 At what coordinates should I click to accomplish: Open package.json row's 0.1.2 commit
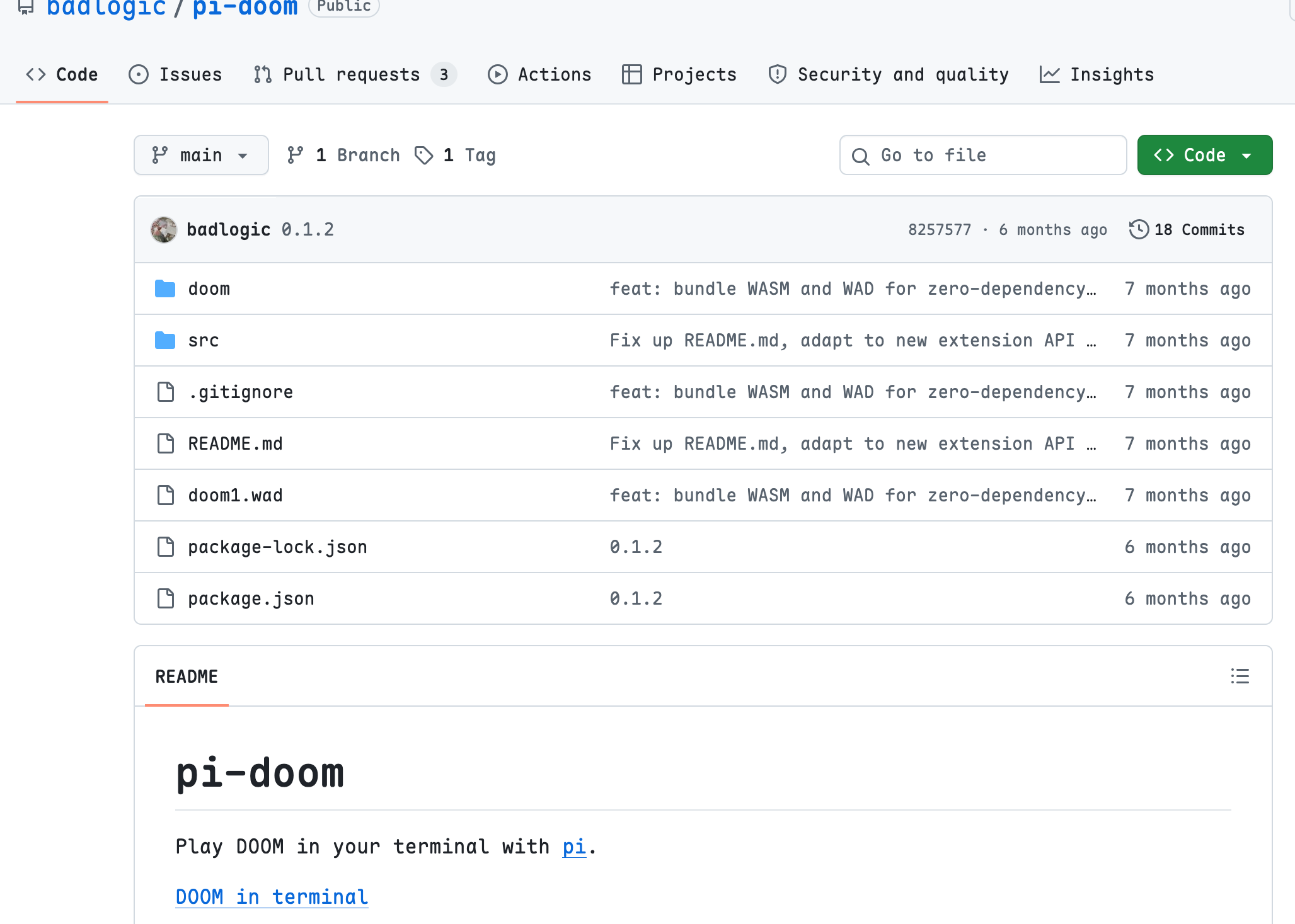click(636, 598)
